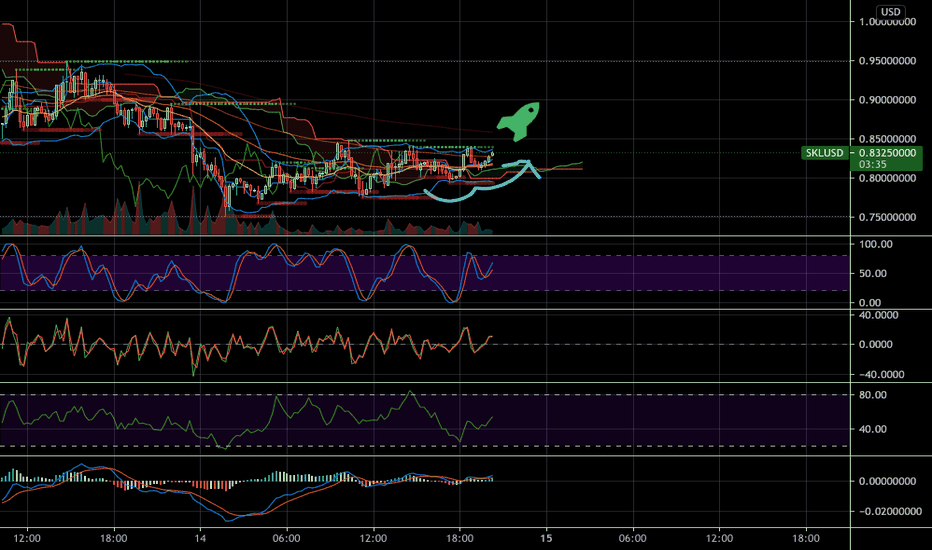The width and height of the screenshot is (932, 550).
Task: Click the 0.75000000 price axis label
Action: pos(887,217)
